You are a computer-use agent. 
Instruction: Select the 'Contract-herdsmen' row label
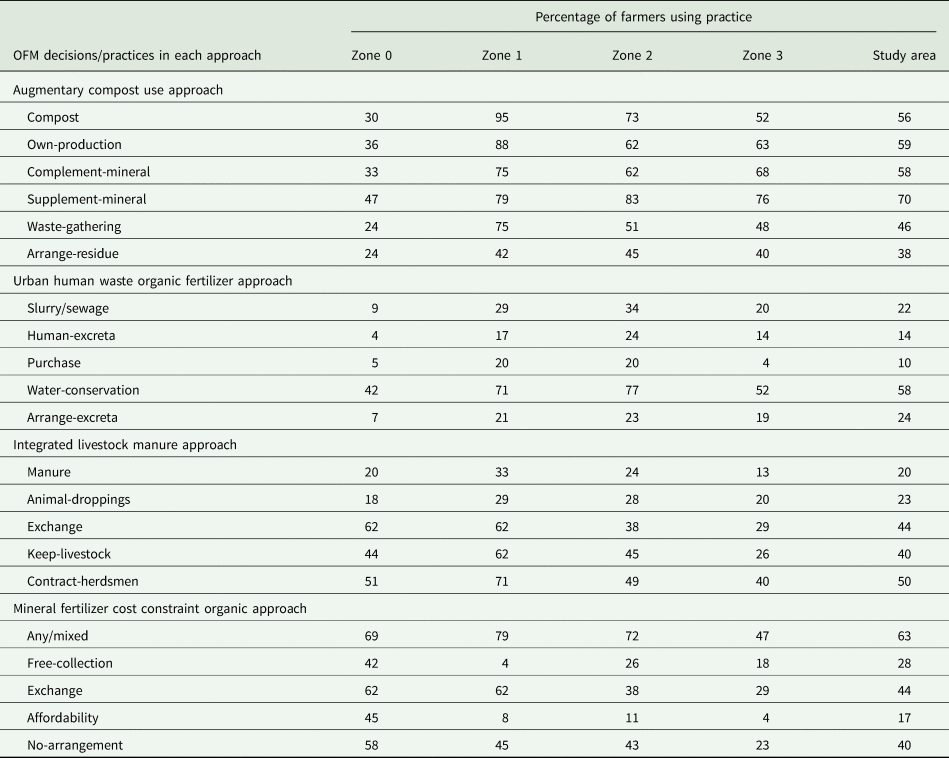(x=84, y=554)
